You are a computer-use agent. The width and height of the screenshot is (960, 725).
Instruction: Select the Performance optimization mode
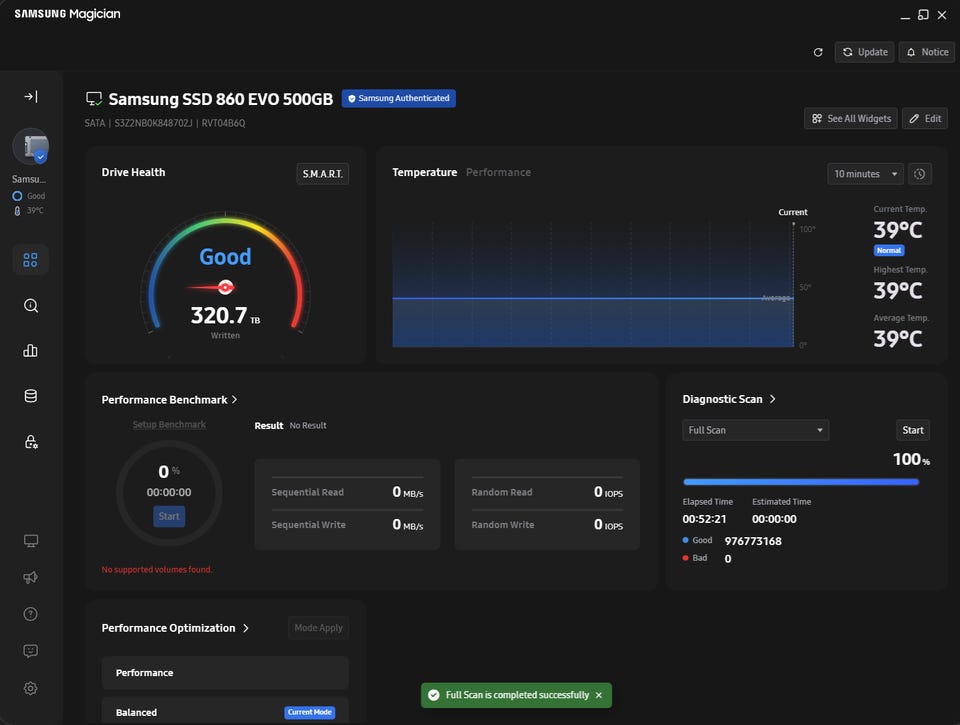[x=225, y=672]
